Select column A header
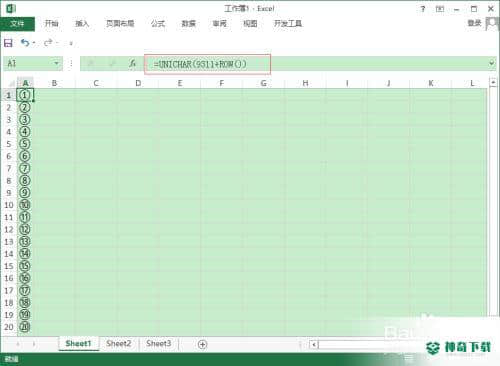Image resolution: width=500 pixels, height=366 pixels. click(x=25, y=83)
